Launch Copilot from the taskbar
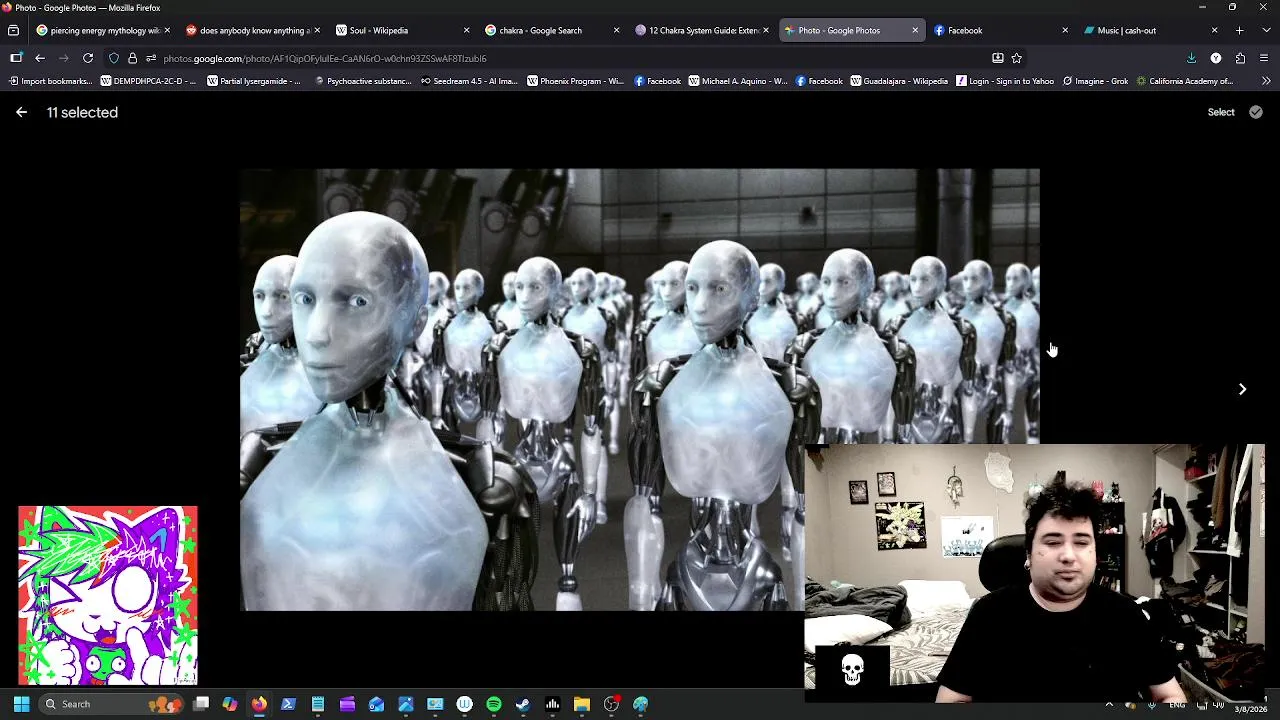Viewport: 1280px width, 720px height. pos(230,704)
